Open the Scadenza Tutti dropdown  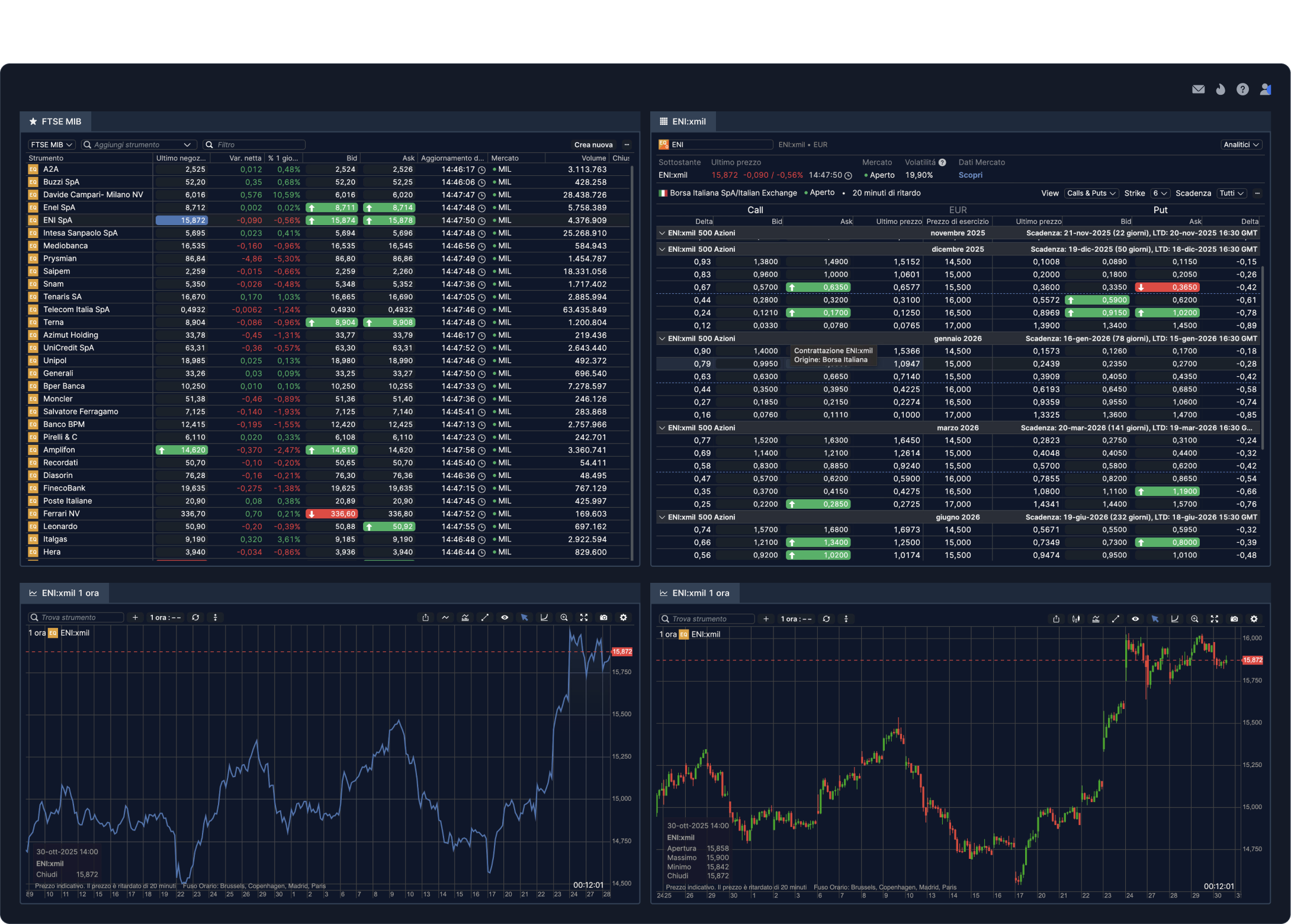[1232, 193]
